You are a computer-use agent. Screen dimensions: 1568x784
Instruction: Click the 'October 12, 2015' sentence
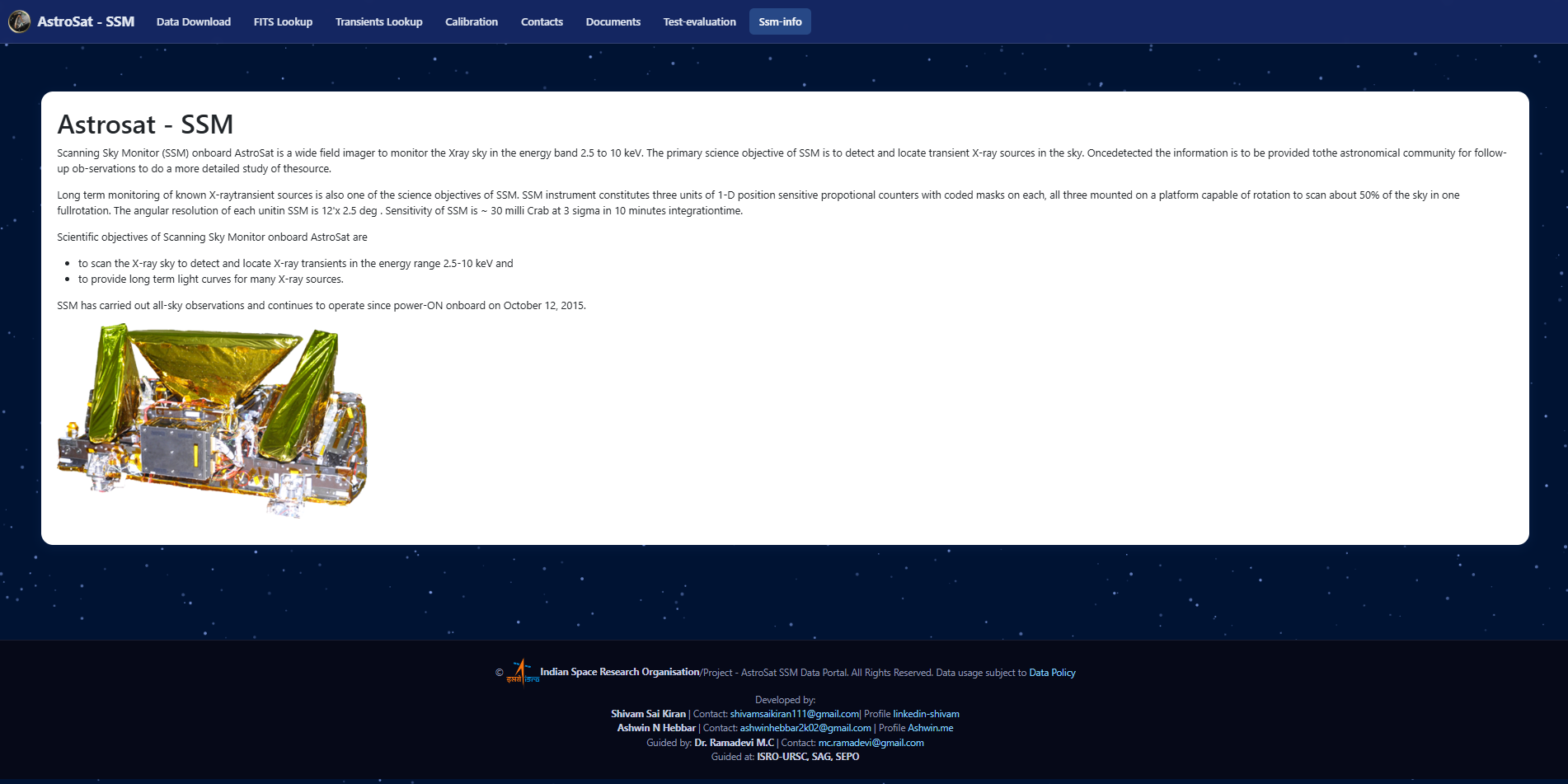322,306
